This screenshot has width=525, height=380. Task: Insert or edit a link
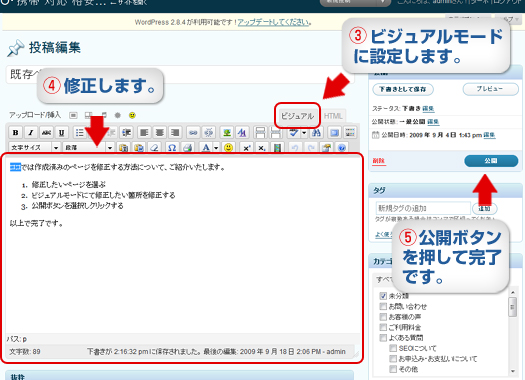[x=193, y=133]
